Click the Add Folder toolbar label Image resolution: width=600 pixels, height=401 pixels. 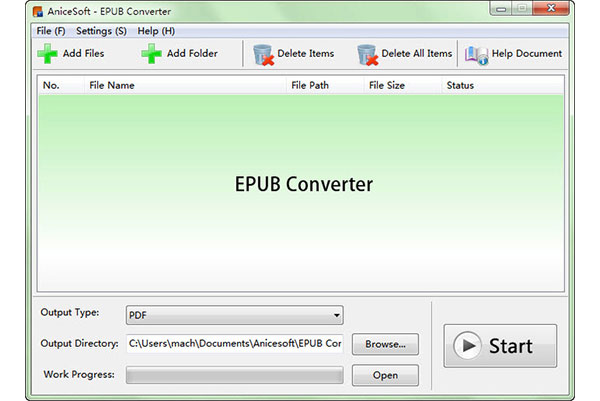click(192, 53)
